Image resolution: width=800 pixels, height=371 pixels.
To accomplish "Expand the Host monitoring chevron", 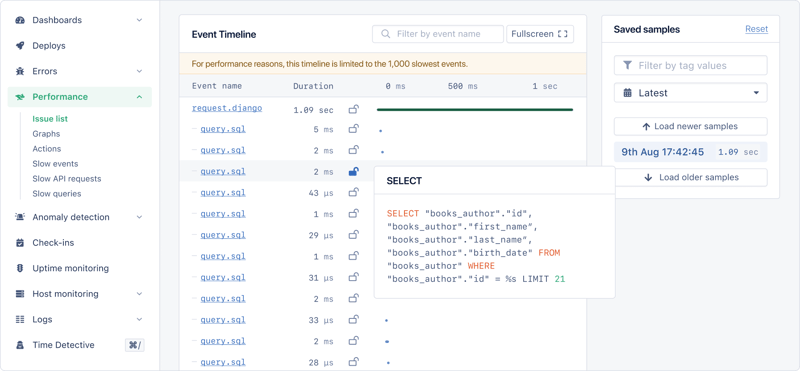I will (x=139, y=294).
